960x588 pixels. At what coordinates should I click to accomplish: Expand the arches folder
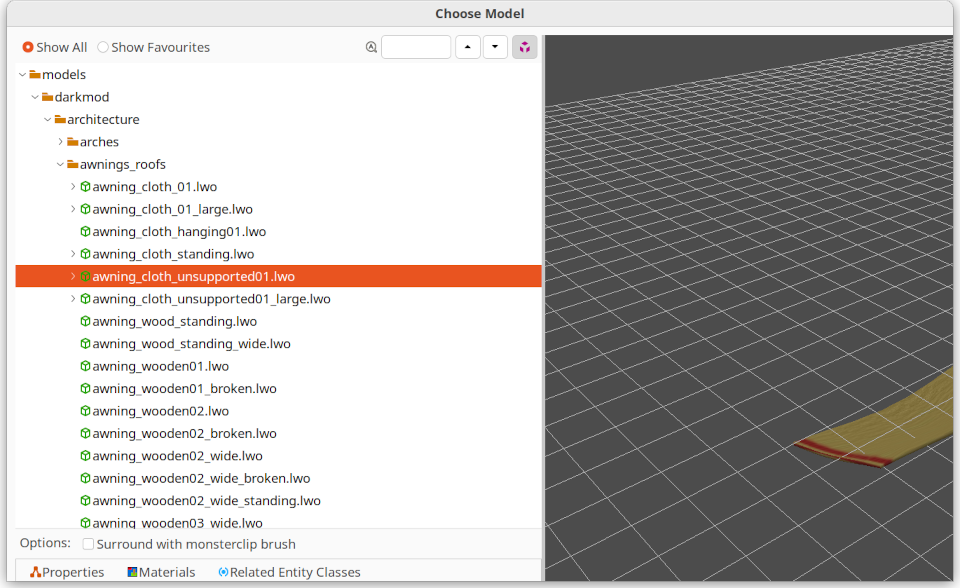coord(60,142)
